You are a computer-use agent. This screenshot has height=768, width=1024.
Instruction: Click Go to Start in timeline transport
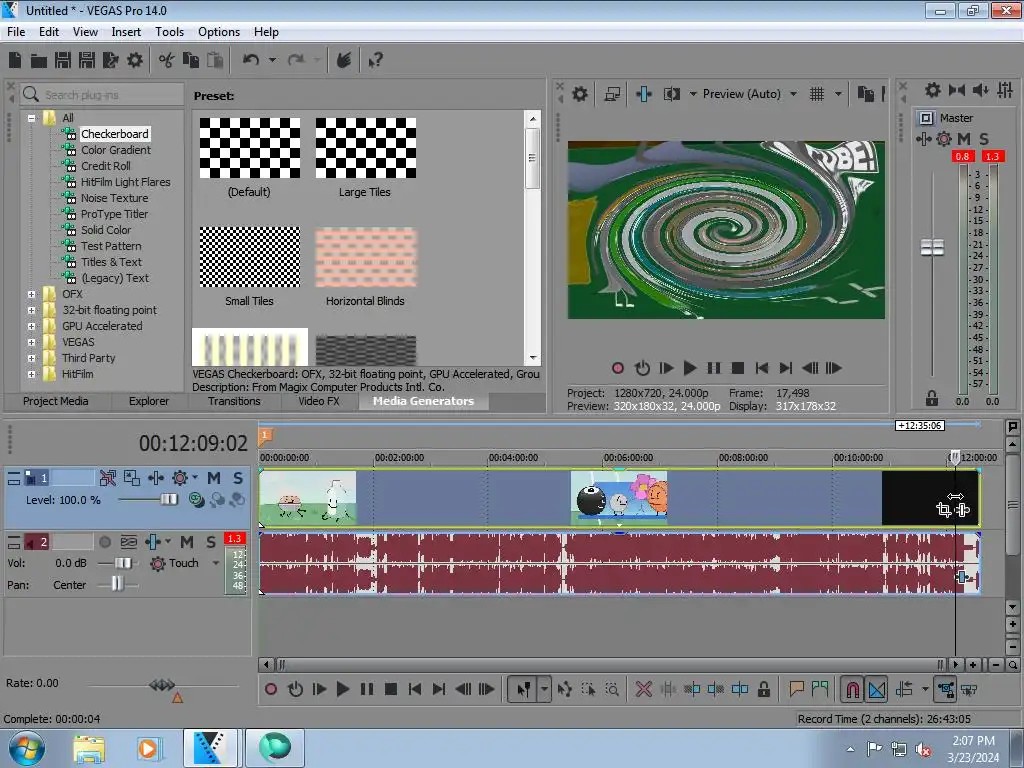coord(414,690)
